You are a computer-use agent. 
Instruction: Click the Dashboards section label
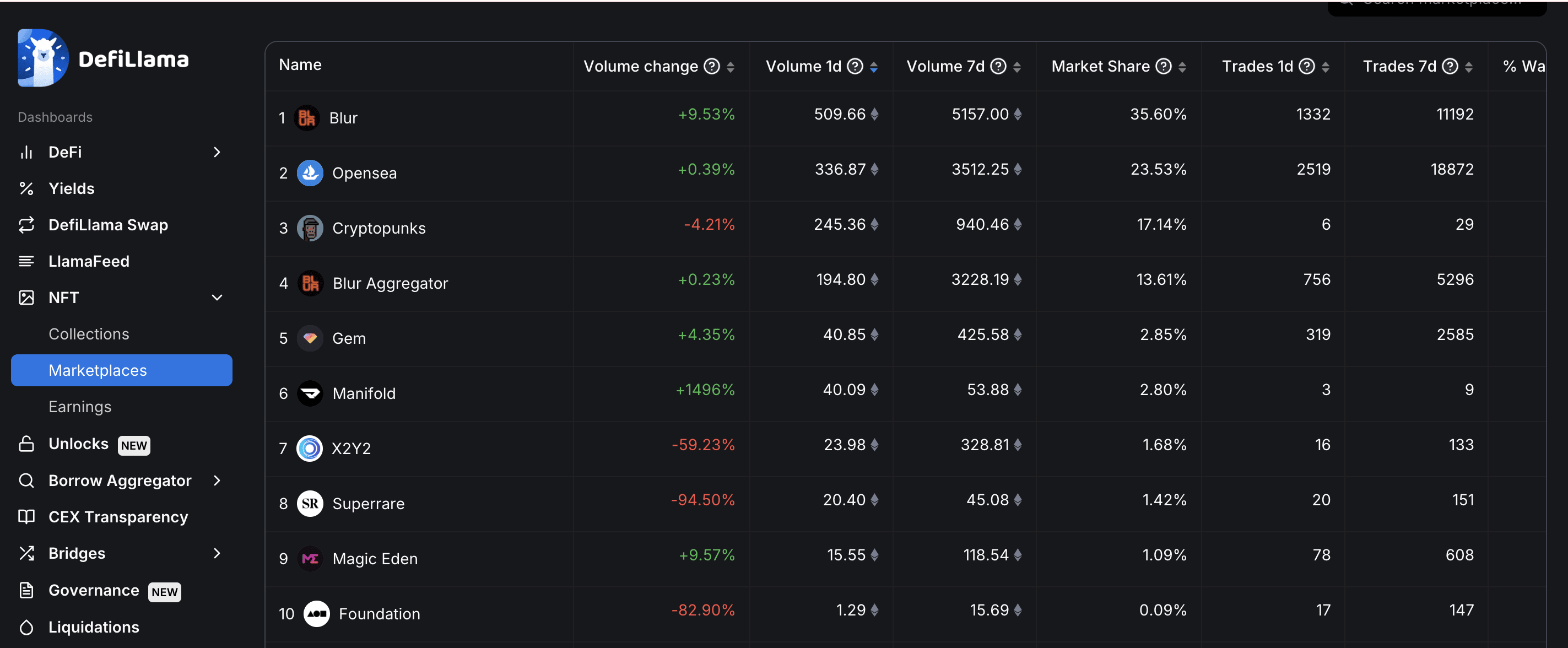pyautogui.click(x=55, y=117)
